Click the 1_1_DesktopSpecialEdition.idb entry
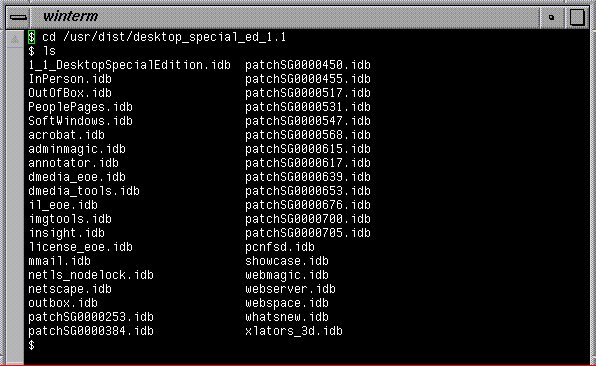596x366 pixels. coord(129,65)
